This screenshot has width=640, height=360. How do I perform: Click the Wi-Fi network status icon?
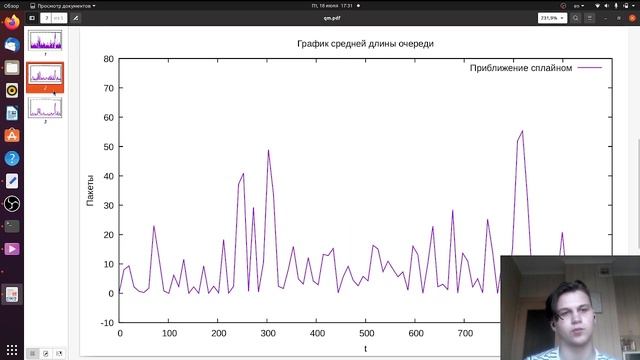[598, 6]
